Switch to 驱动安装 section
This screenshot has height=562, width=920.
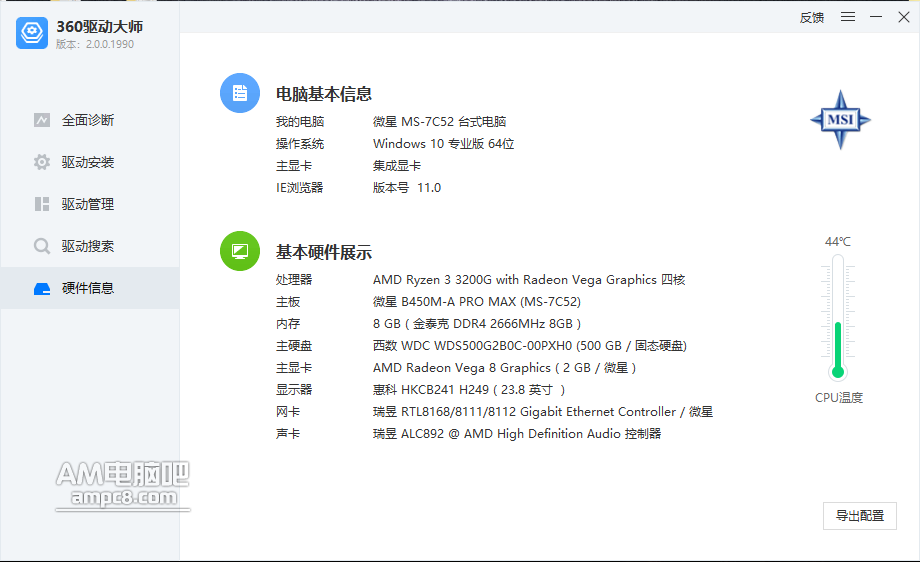90,162
